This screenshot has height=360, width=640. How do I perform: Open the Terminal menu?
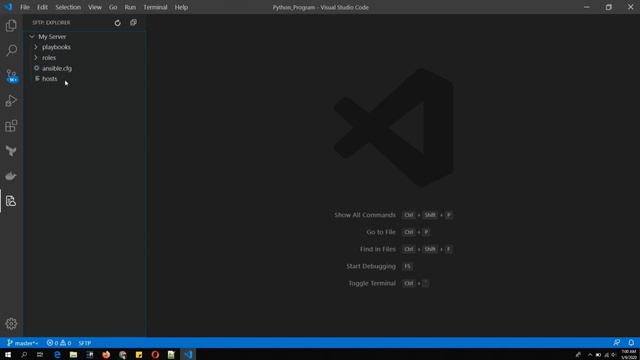pyautogui.click(x=156, y=7)
